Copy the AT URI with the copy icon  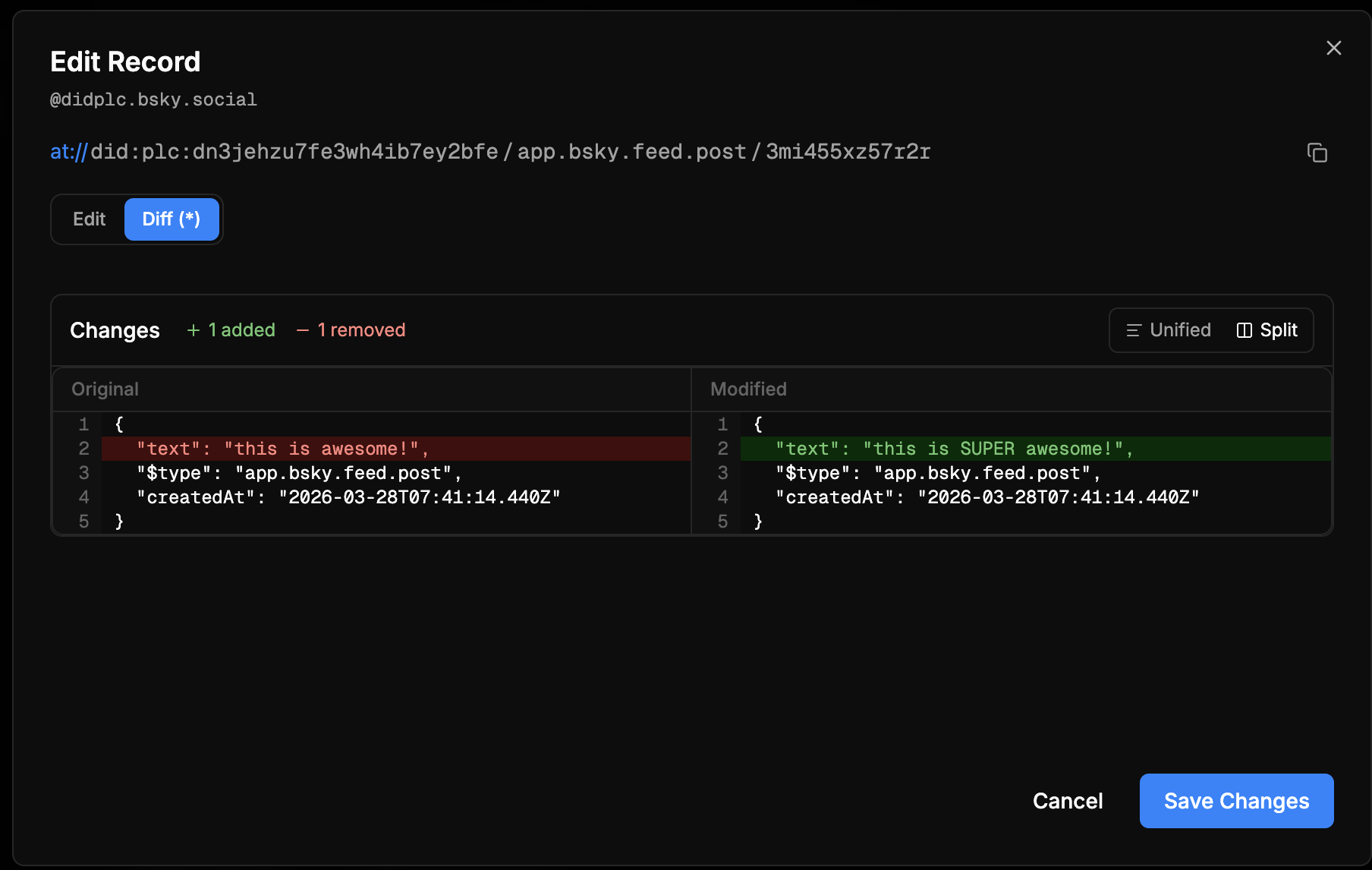click(x=1317, y=153)
